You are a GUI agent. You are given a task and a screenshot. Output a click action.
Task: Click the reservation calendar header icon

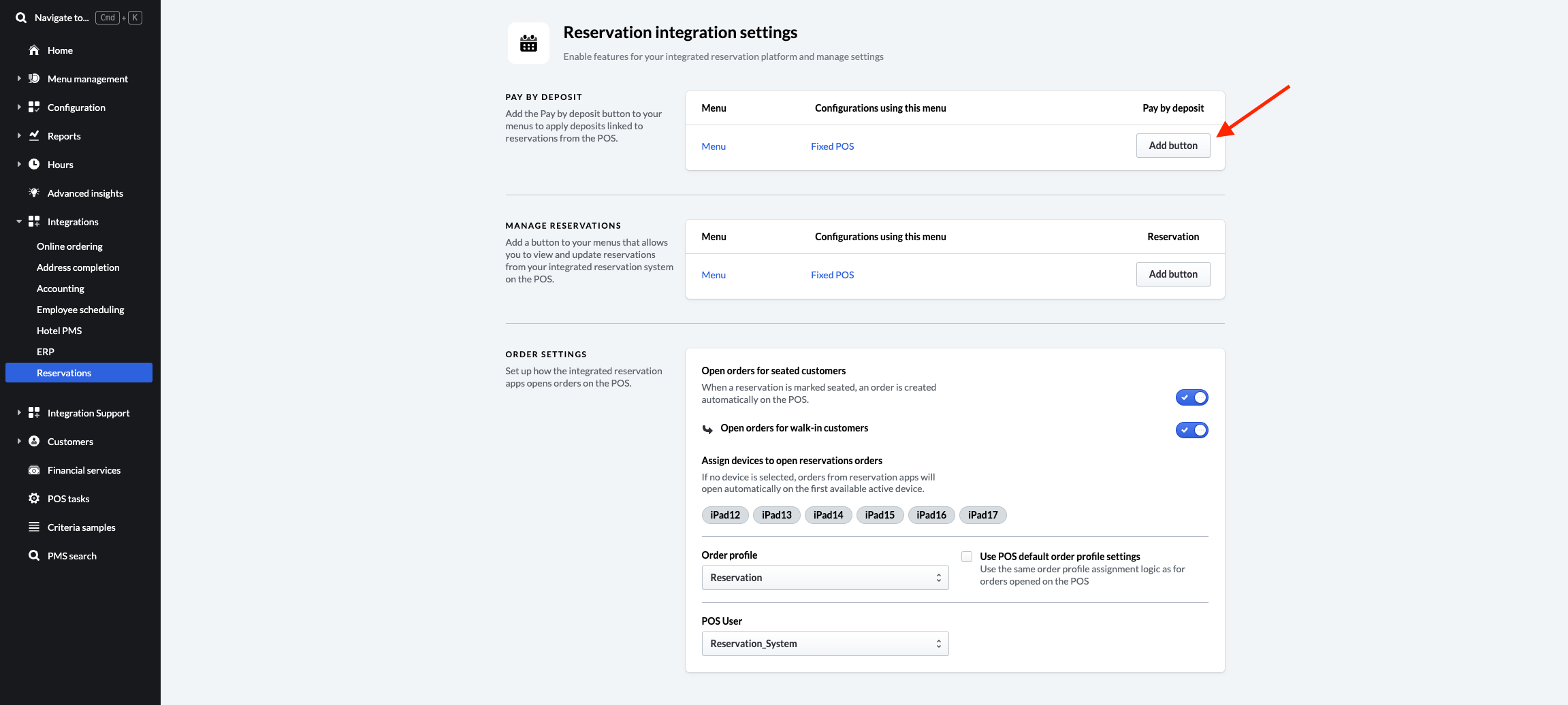528,44
